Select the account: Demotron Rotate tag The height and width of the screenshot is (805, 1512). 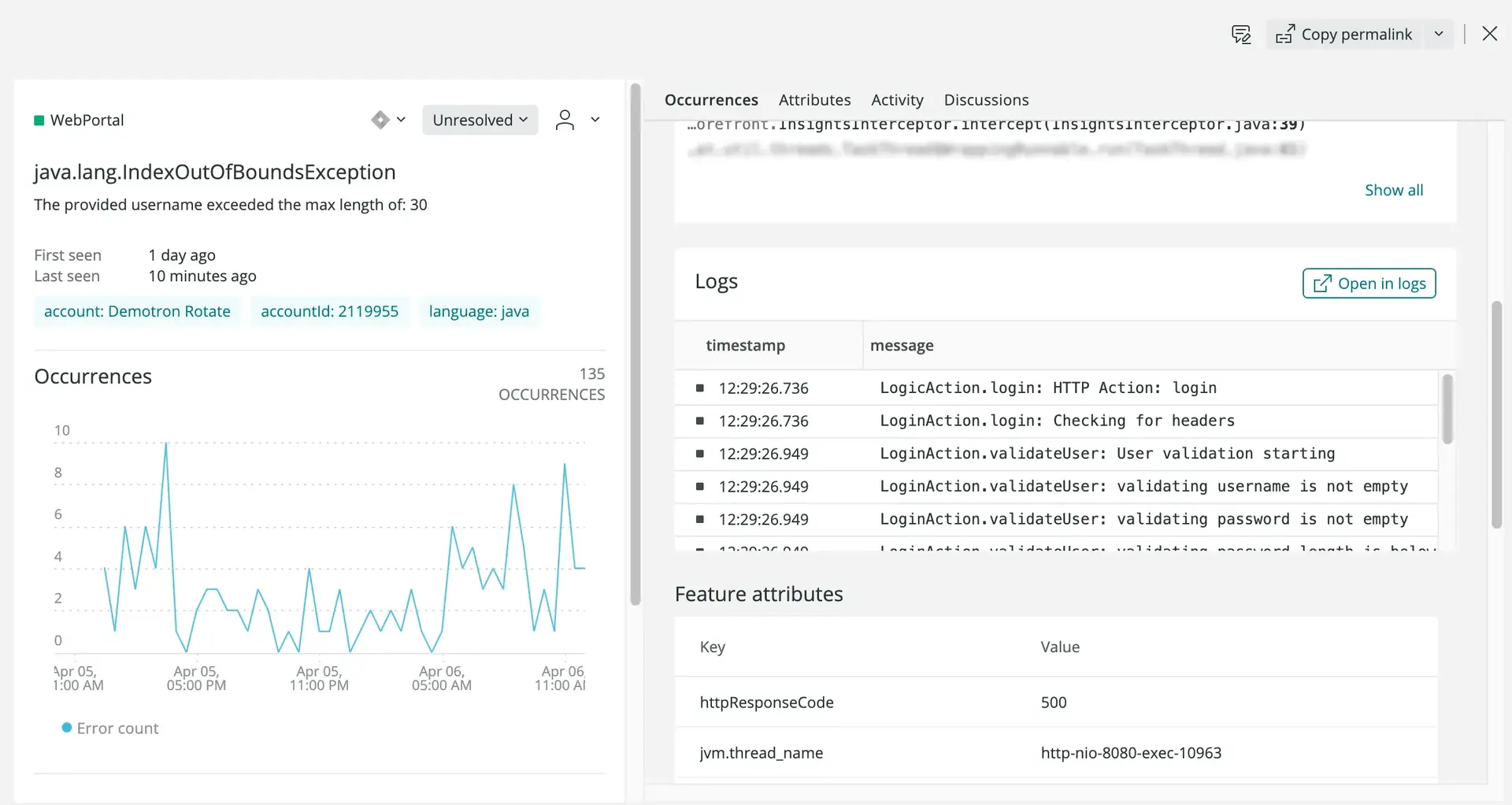(137, 311)
